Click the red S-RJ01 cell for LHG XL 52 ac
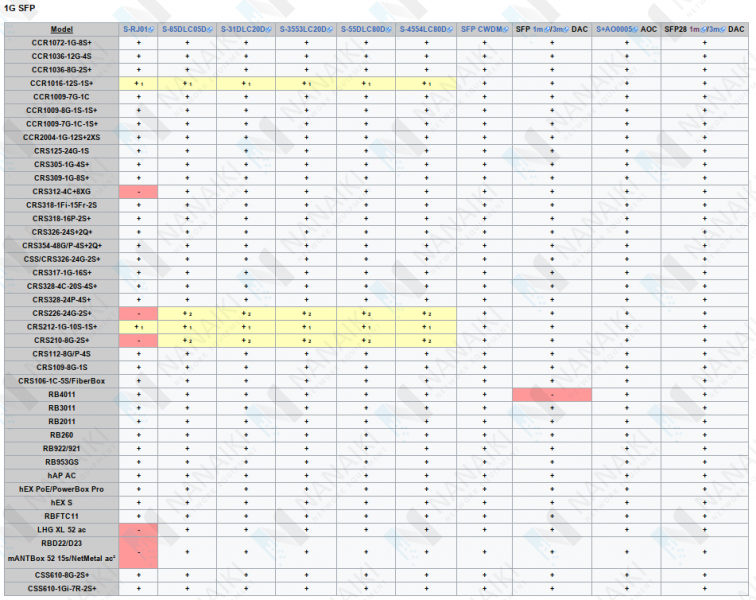This screenshot has width=756, height=600. [138, 529]
